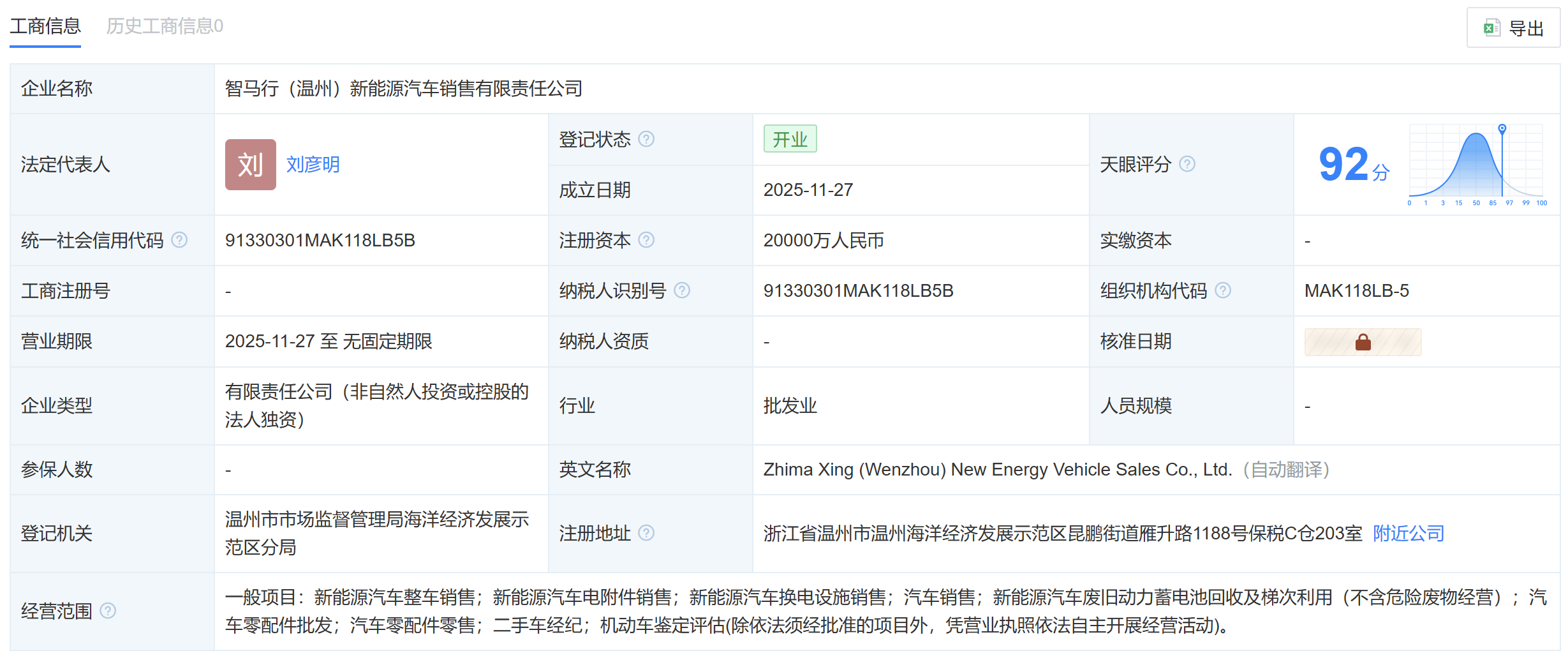Screen dimensions: 1568x660
Task: Click the lock icon in 核准日期 row
Action: tap(1363, 341)
